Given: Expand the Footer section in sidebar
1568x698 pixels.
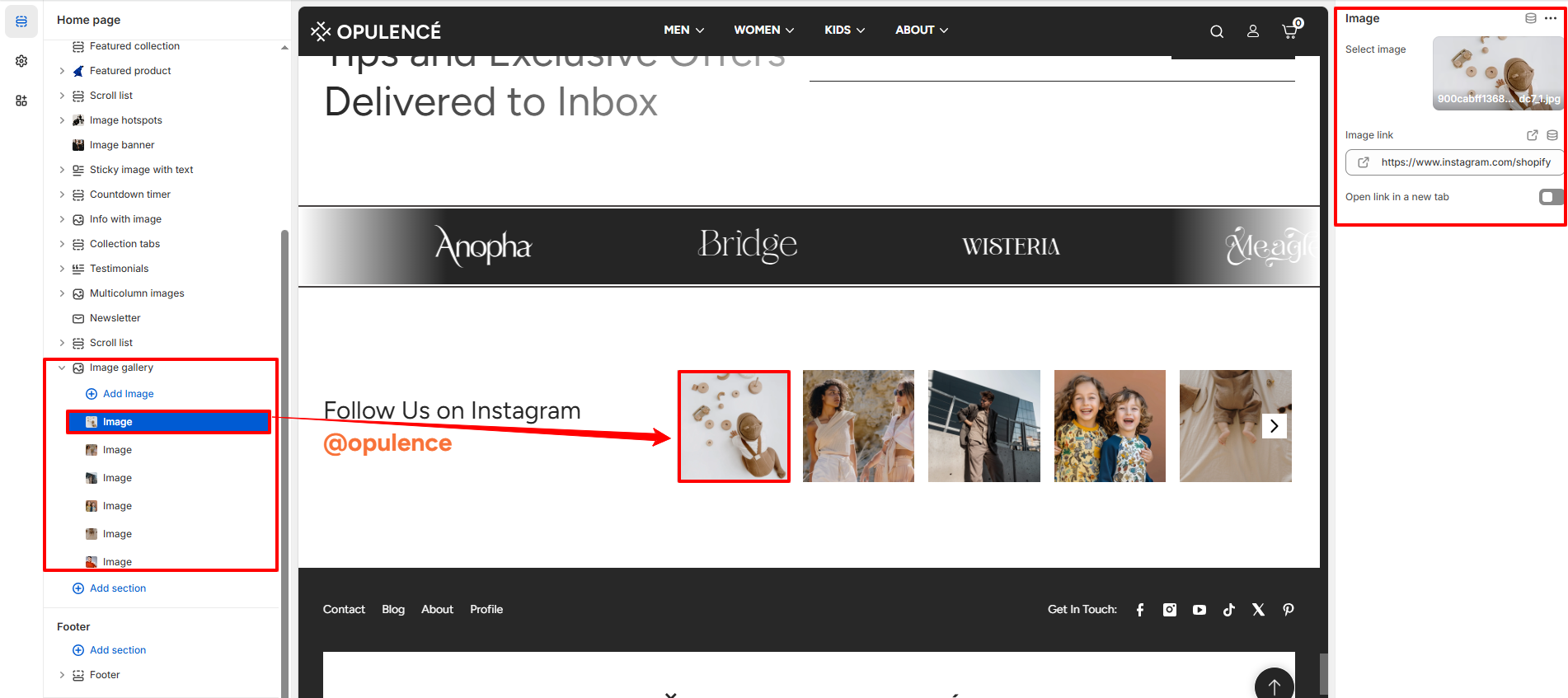Looking at the screenshot, I should (x=62, y=675).
